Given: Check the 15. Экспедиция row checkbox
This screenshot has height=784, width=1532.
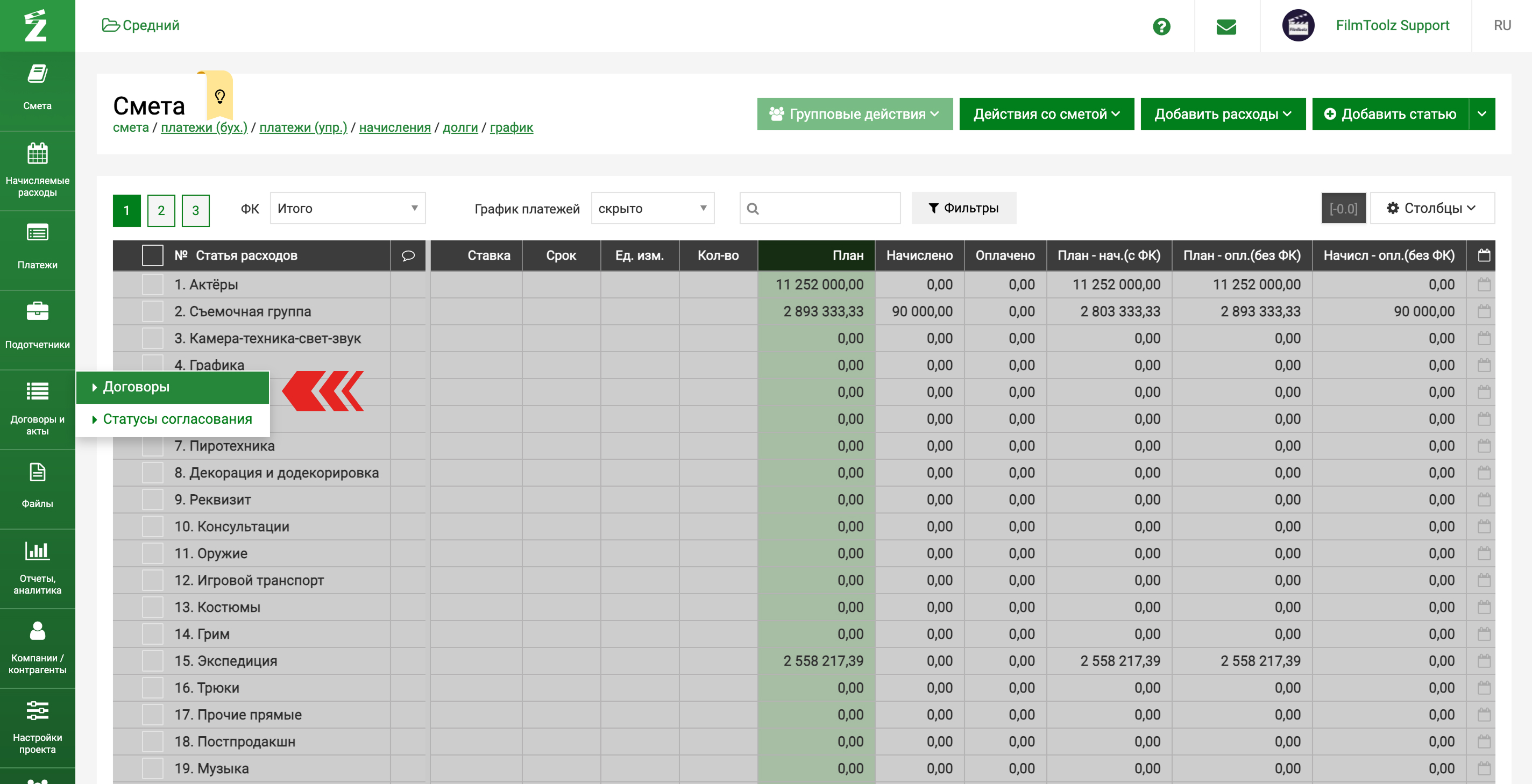Looking at the screenshot, I should [152, 661].
